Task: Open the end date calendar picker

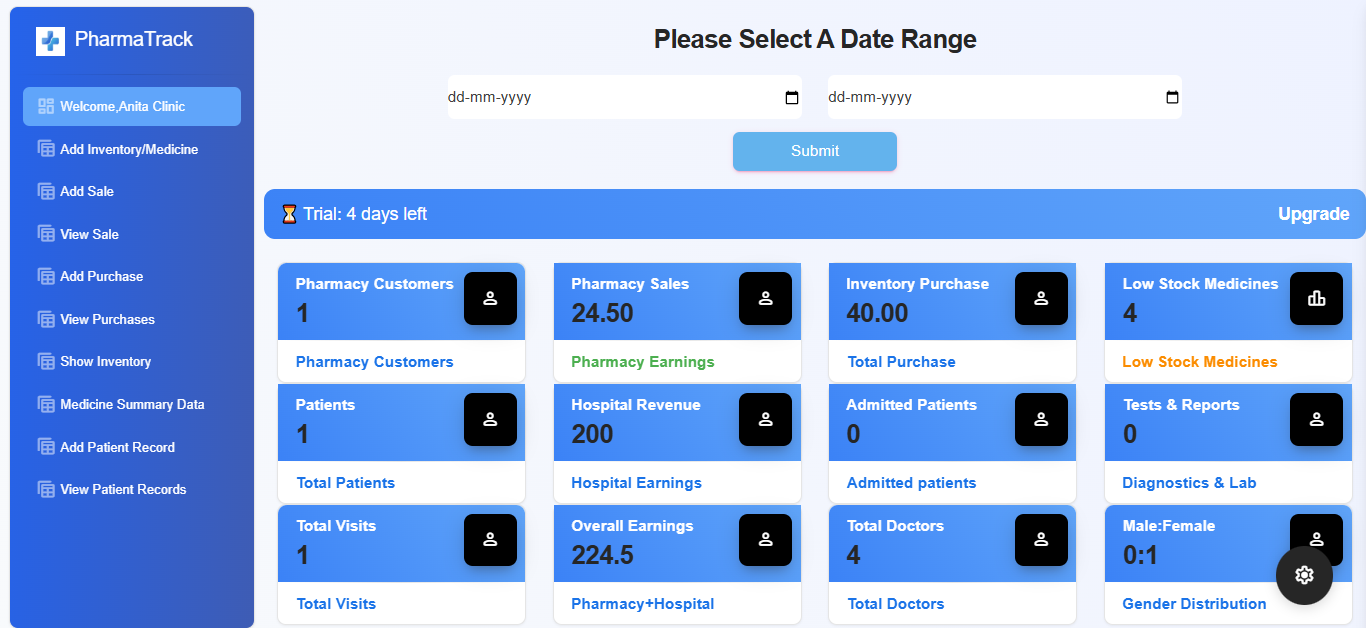Action: (x=1172, y=98)
